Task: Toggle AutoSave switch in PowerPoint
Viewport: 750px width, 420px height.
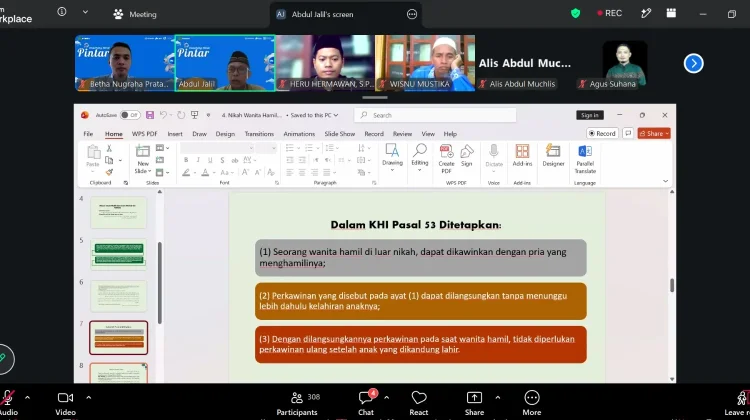Action: (x=130, y=115)
